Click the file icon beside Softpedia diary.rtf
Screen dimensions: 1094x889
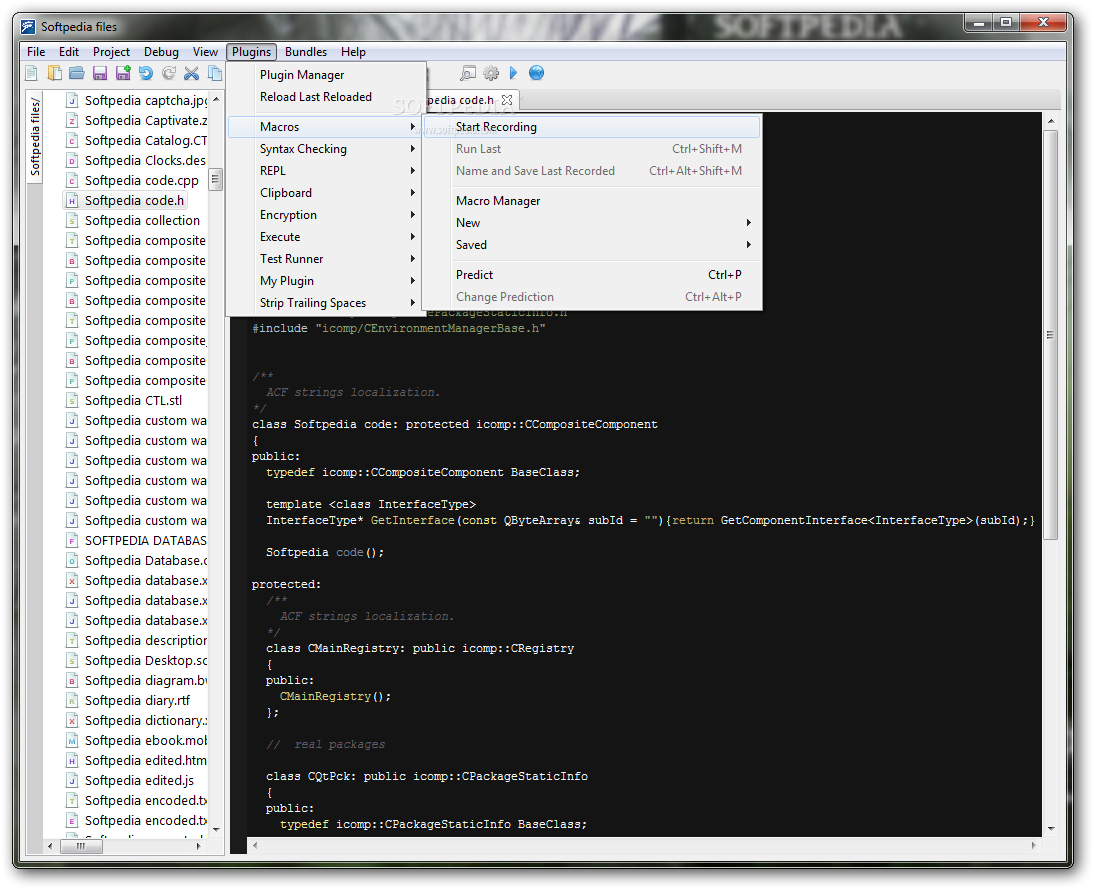coord(72,701)
